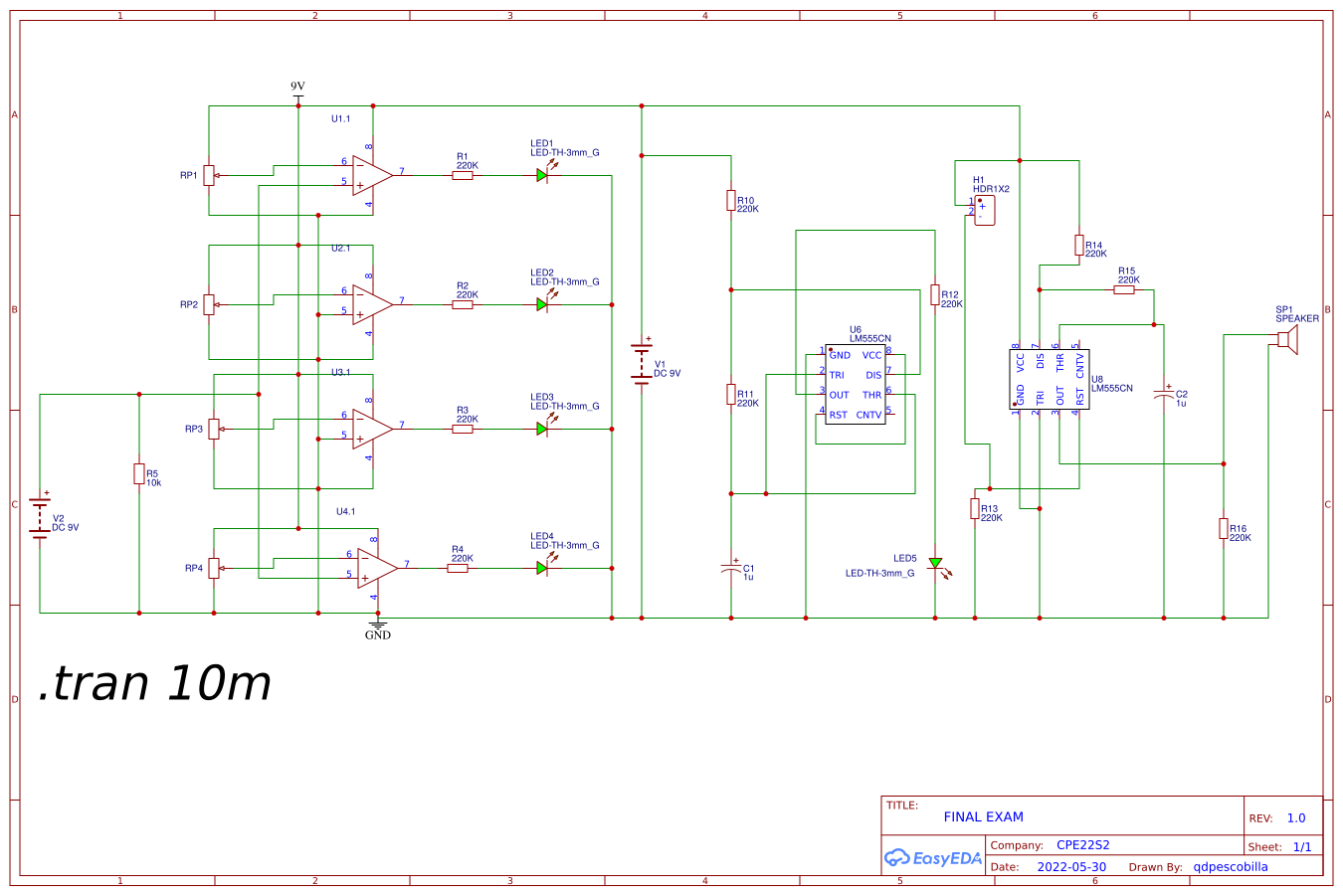
Task: Select the C1 1u capacitor symbol
Action: 732,569
